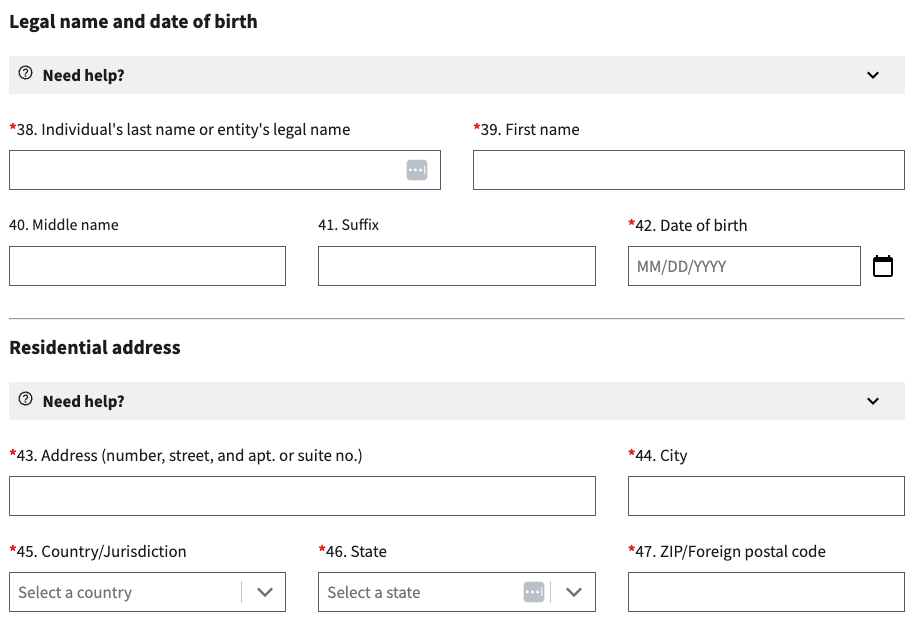Viewport: 922px width, 637px height.
Task: Open the State dropdown arrow
Action: click(573, 592)
